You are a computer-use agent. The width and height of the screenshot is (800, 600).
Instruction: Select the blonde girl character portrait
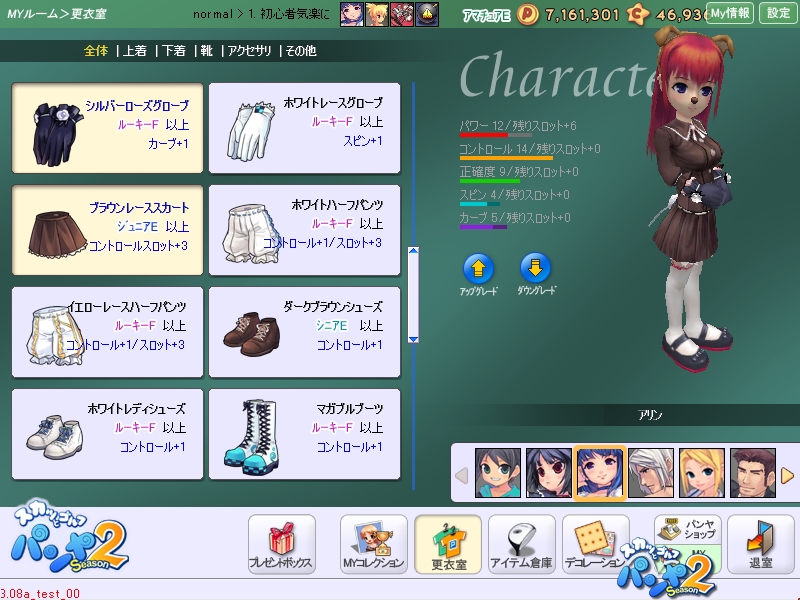702,472
